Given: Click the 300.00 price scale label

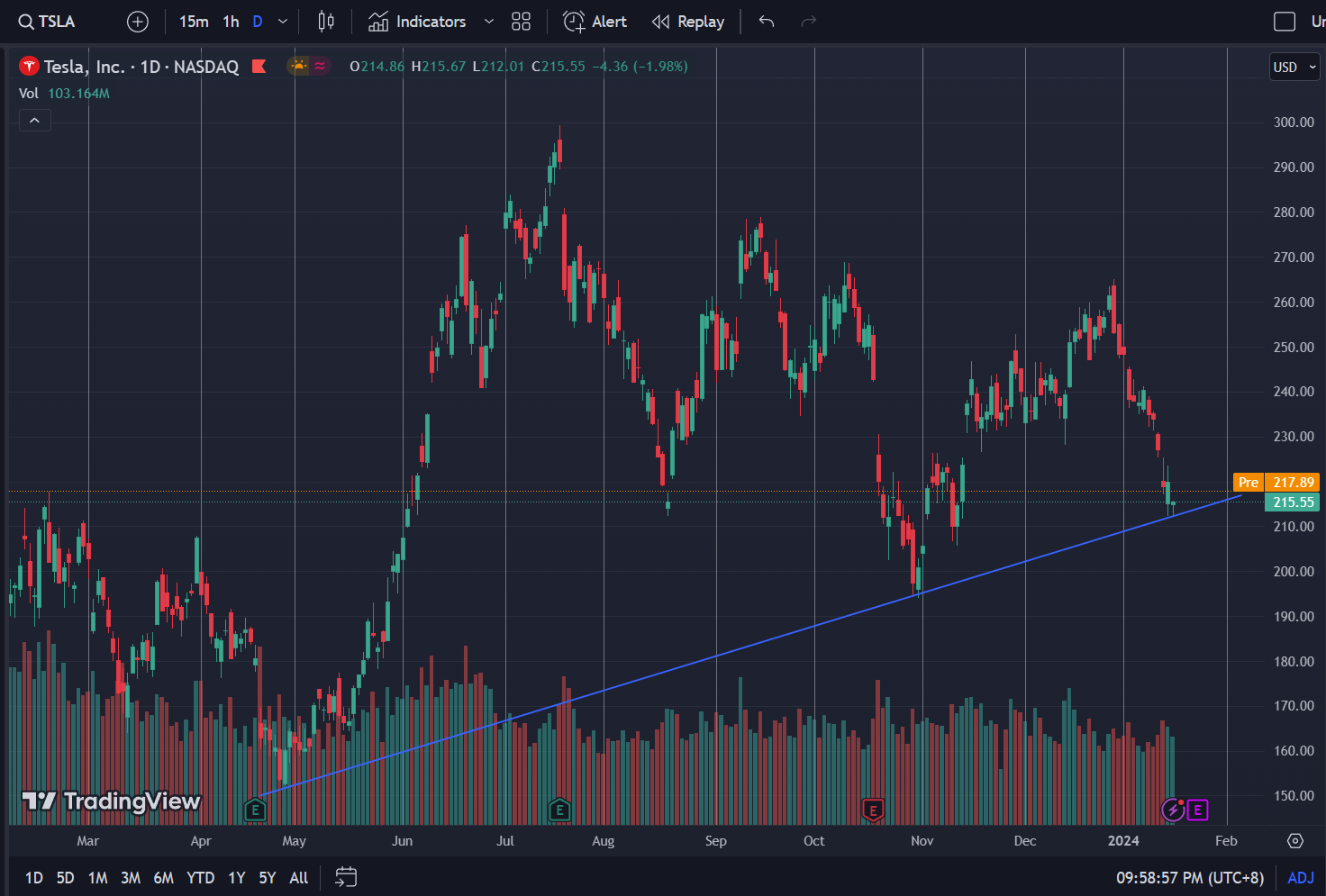Looking at the screenshot, I should pyautogui.click(x=1294, y=122).
